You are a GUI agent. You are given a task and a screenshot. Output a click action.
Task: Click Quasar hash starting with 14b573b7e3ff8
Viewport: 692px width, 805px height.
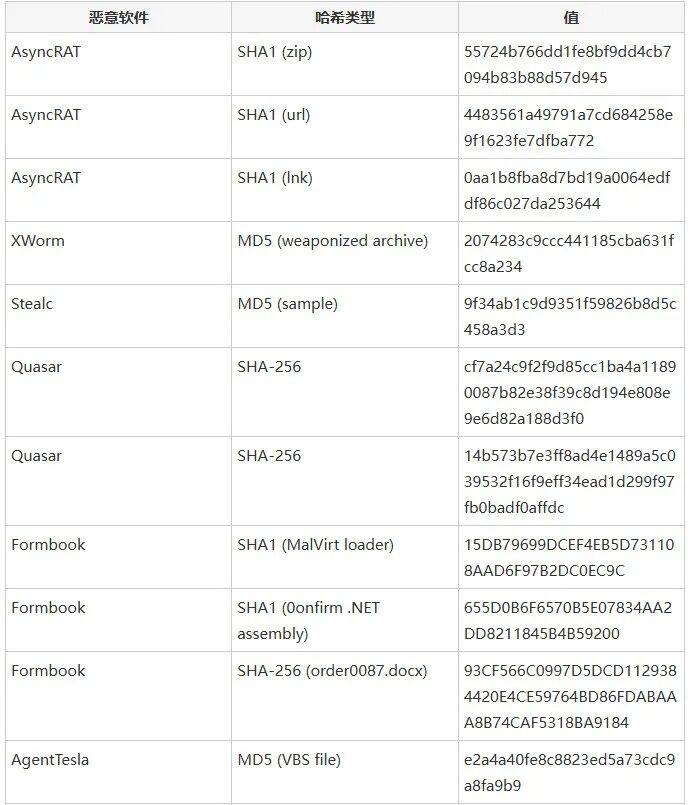570,482
